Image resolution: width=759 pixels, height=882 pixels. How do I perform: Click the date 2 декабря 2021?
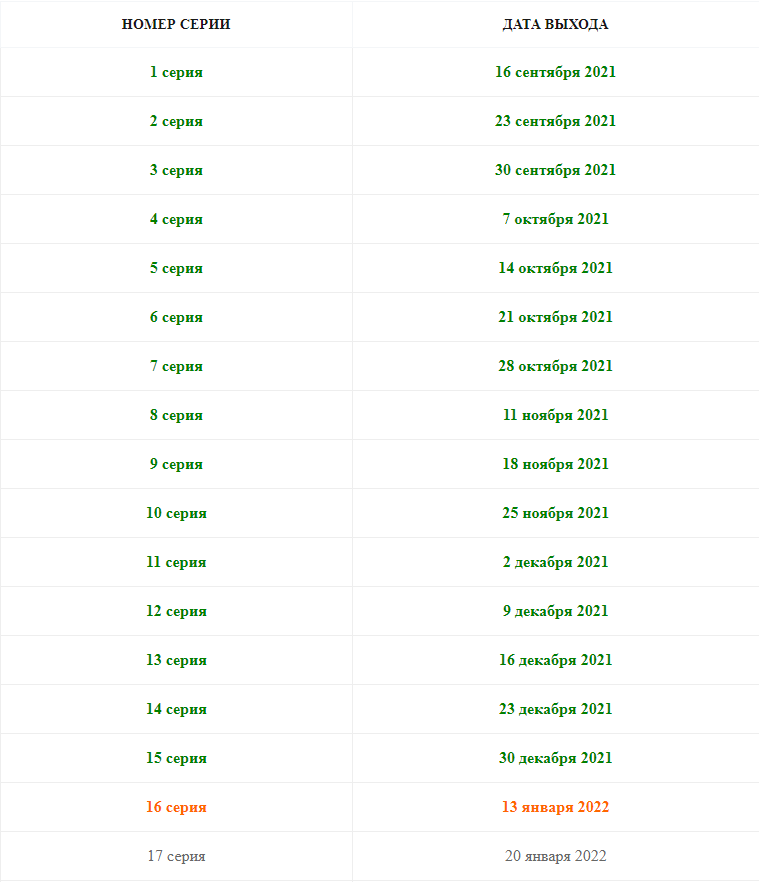point(555,562)
